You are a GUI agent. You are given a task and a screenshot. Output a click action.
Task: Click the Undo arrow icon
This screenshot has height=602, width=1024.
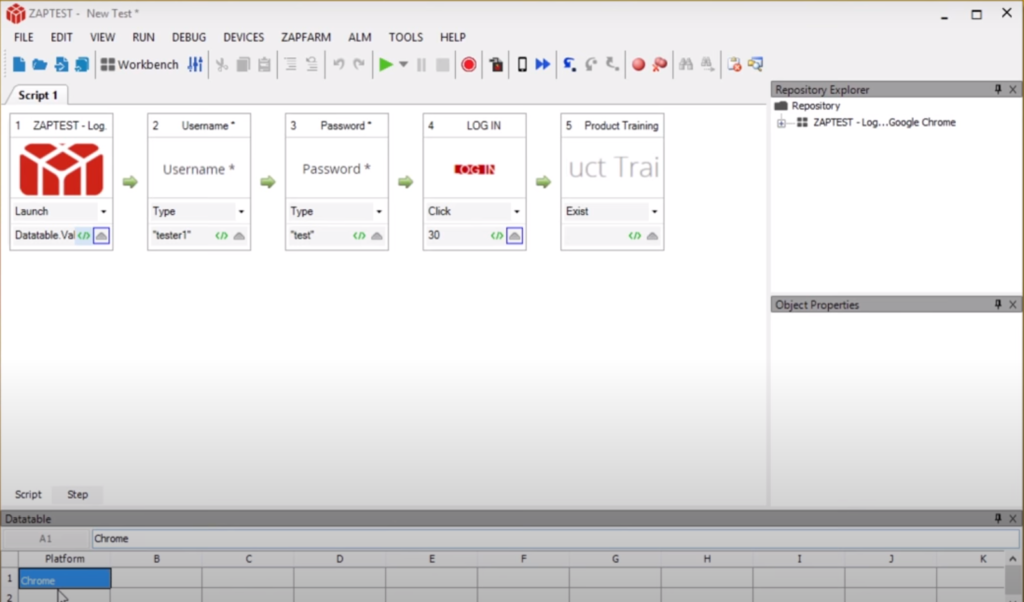338,64
